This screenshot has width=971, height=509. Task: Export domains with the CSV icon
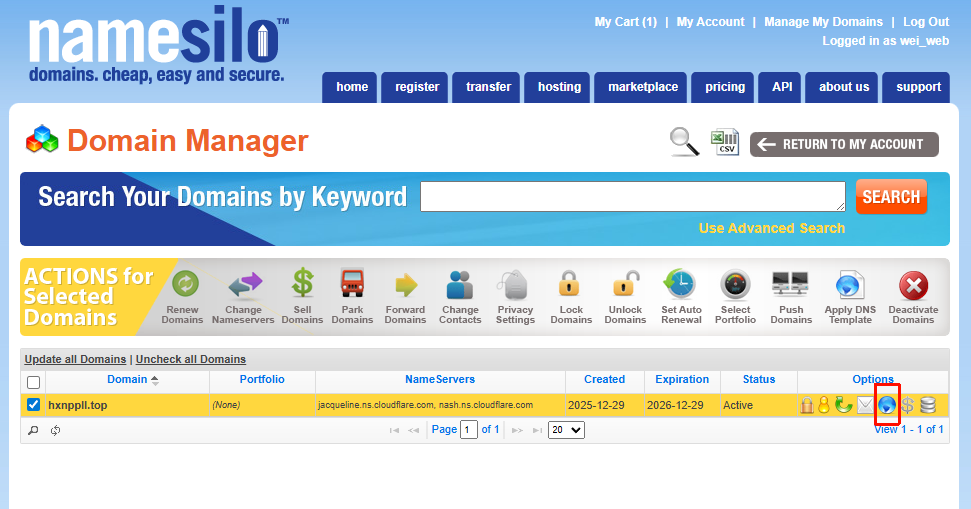coord(725,142)
